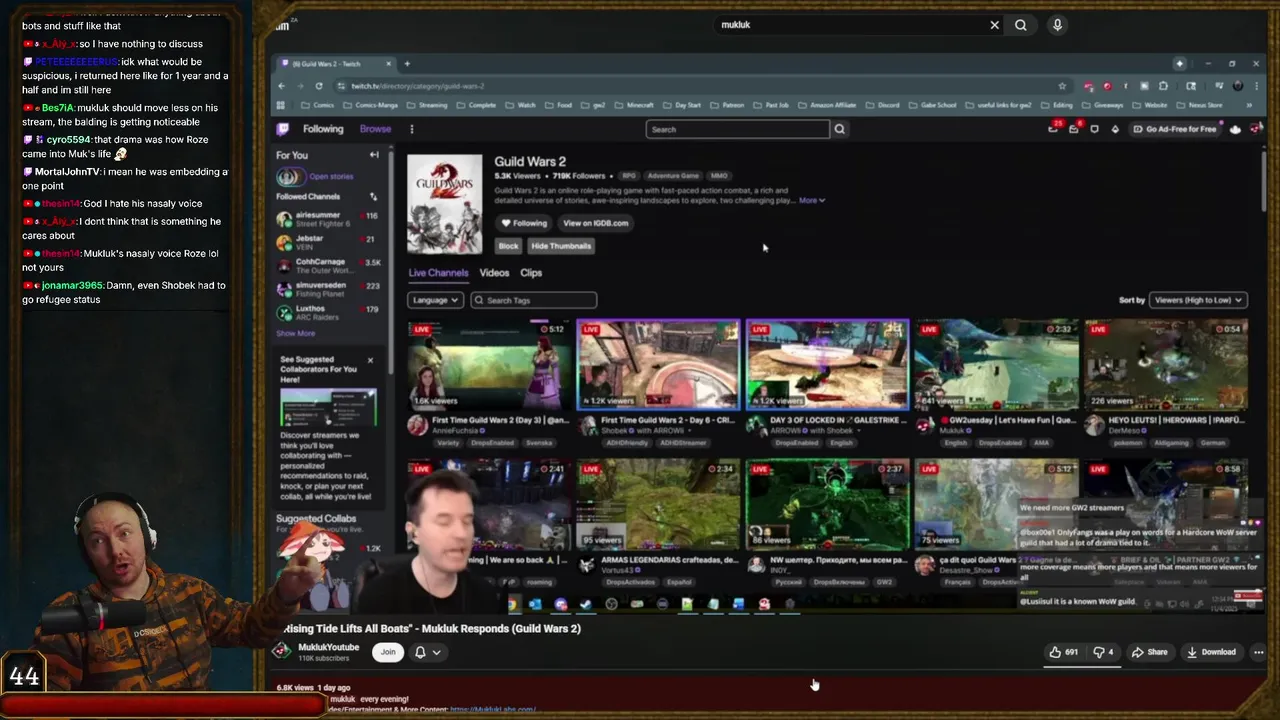Focus the Search Tags input field
This screenshot has height=720, width=1280.
coord(533,300)
